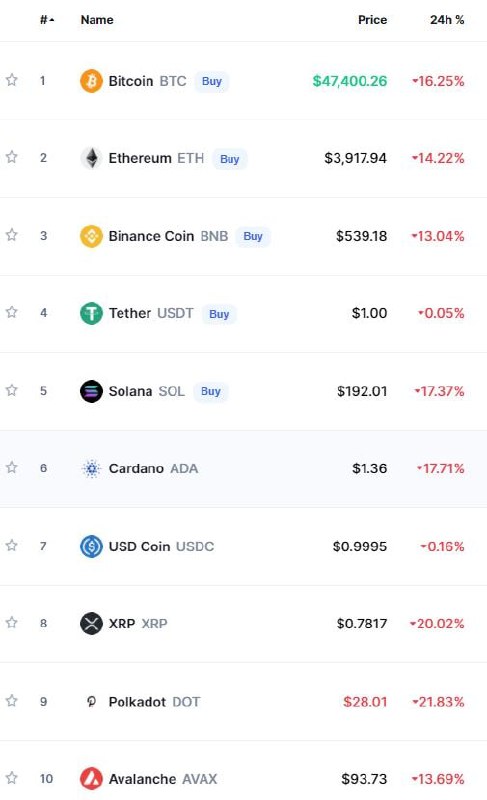Image resolution: width=487 pixels, height=800 pixels.
Task: Click the Cardano dotted logo icon
Action: 91,468
